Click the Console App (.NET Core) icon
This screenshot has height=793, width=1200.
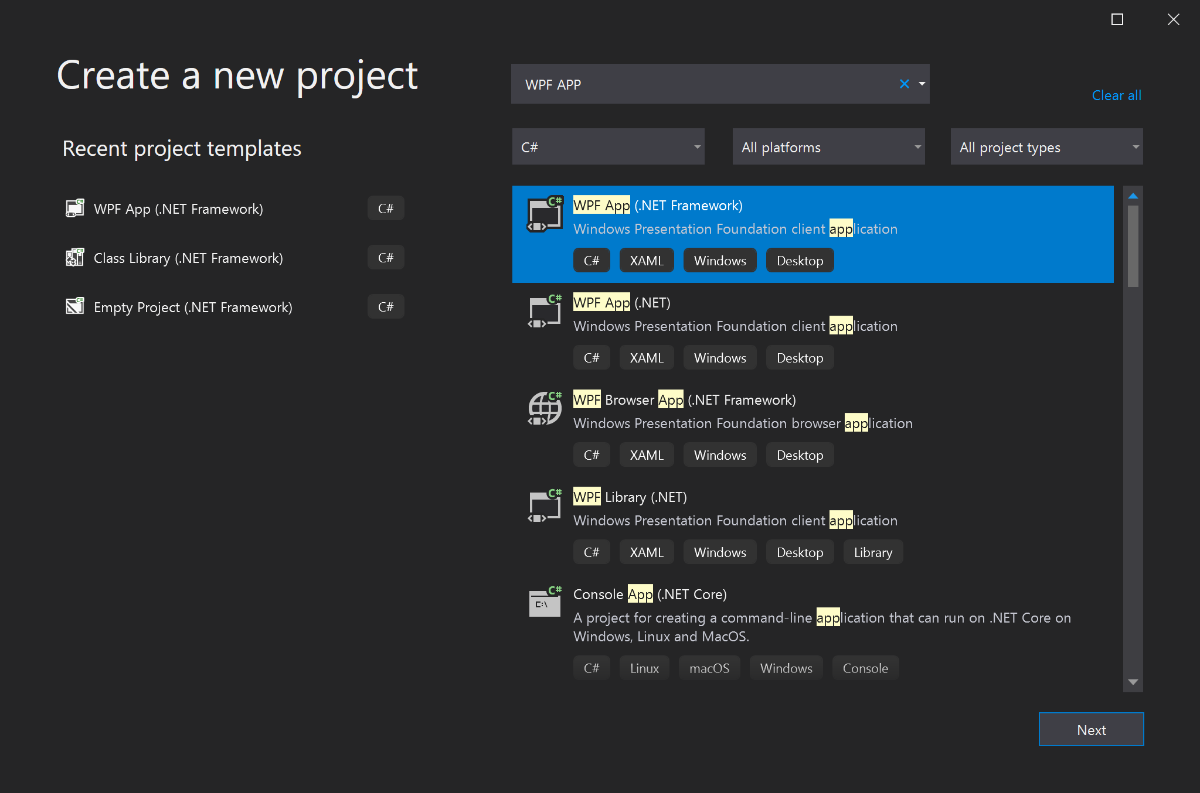[x=545, y=602]
